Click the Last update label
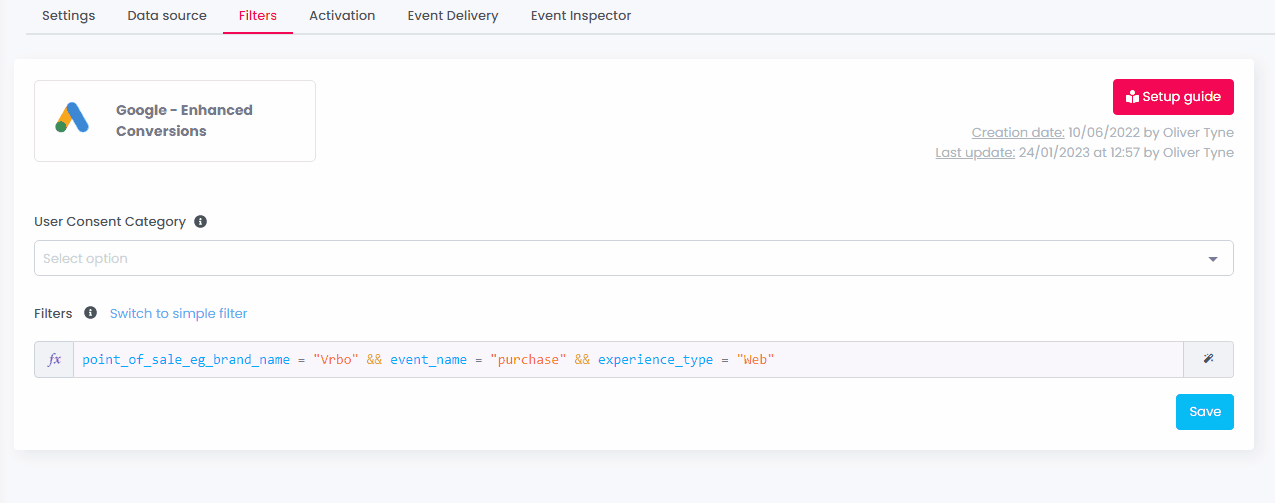 [x=975, y=153]
